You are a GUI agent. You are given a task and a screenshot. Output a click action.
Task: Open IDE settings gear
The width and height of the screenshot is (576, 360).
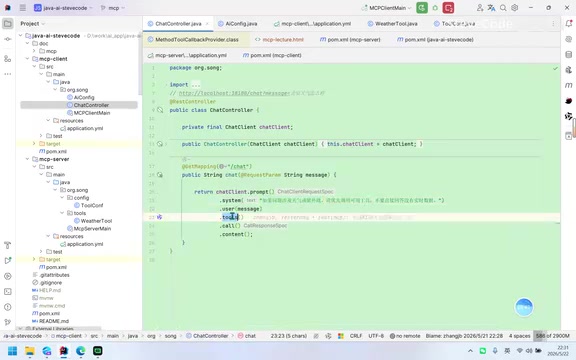coord(515,8)
